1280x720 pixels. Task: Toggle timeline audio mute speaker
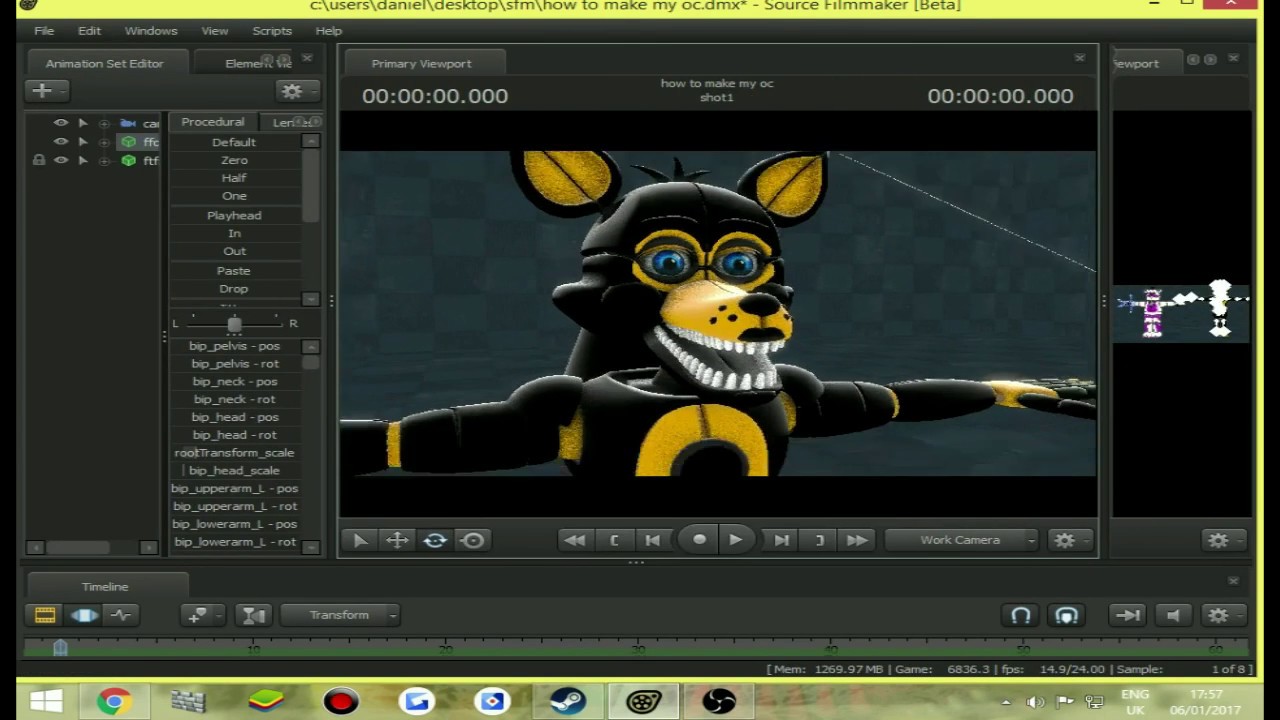pos(1173,615)
